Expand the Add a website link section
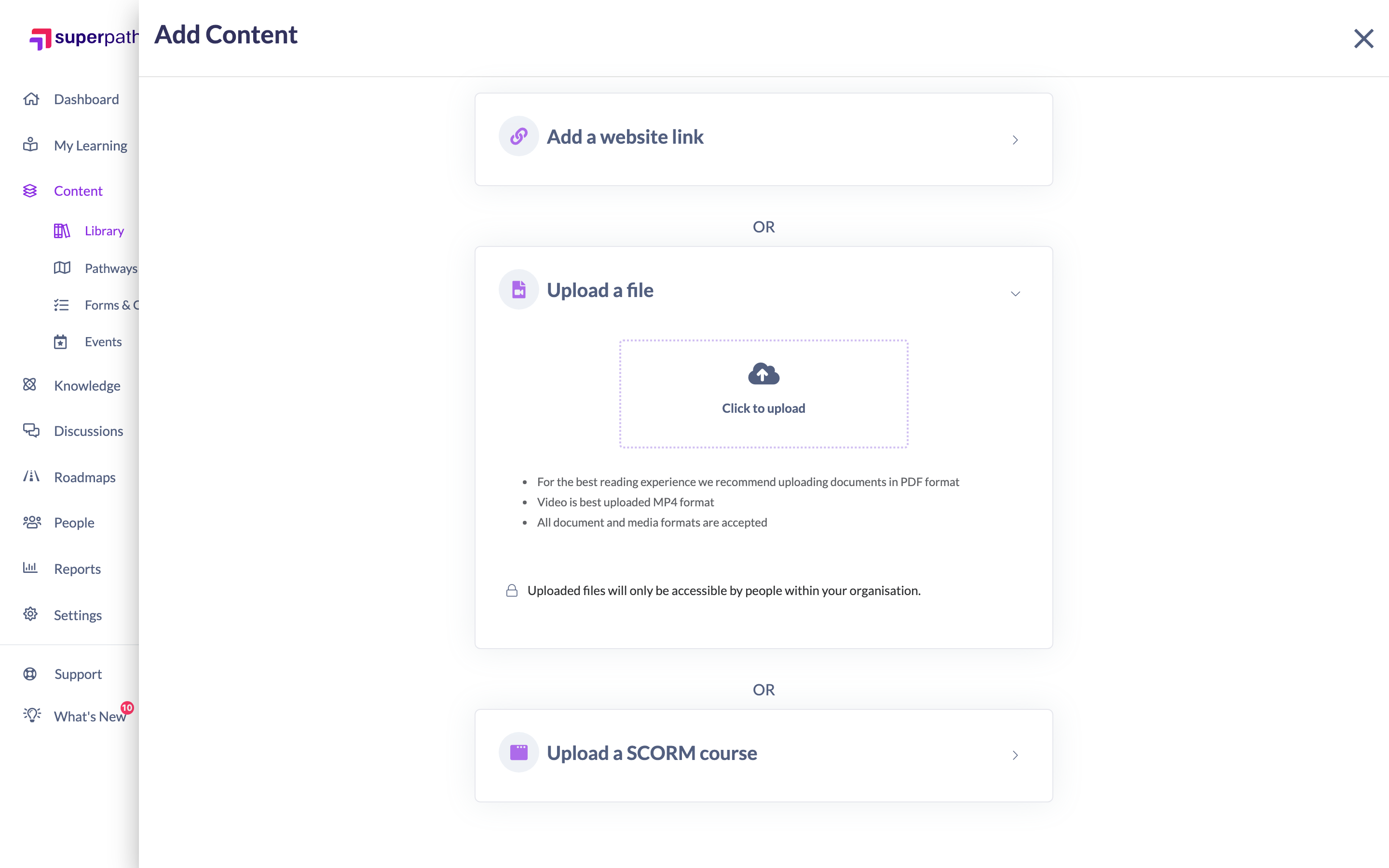The image size is (1389, 868). click(x=763, y=139)
